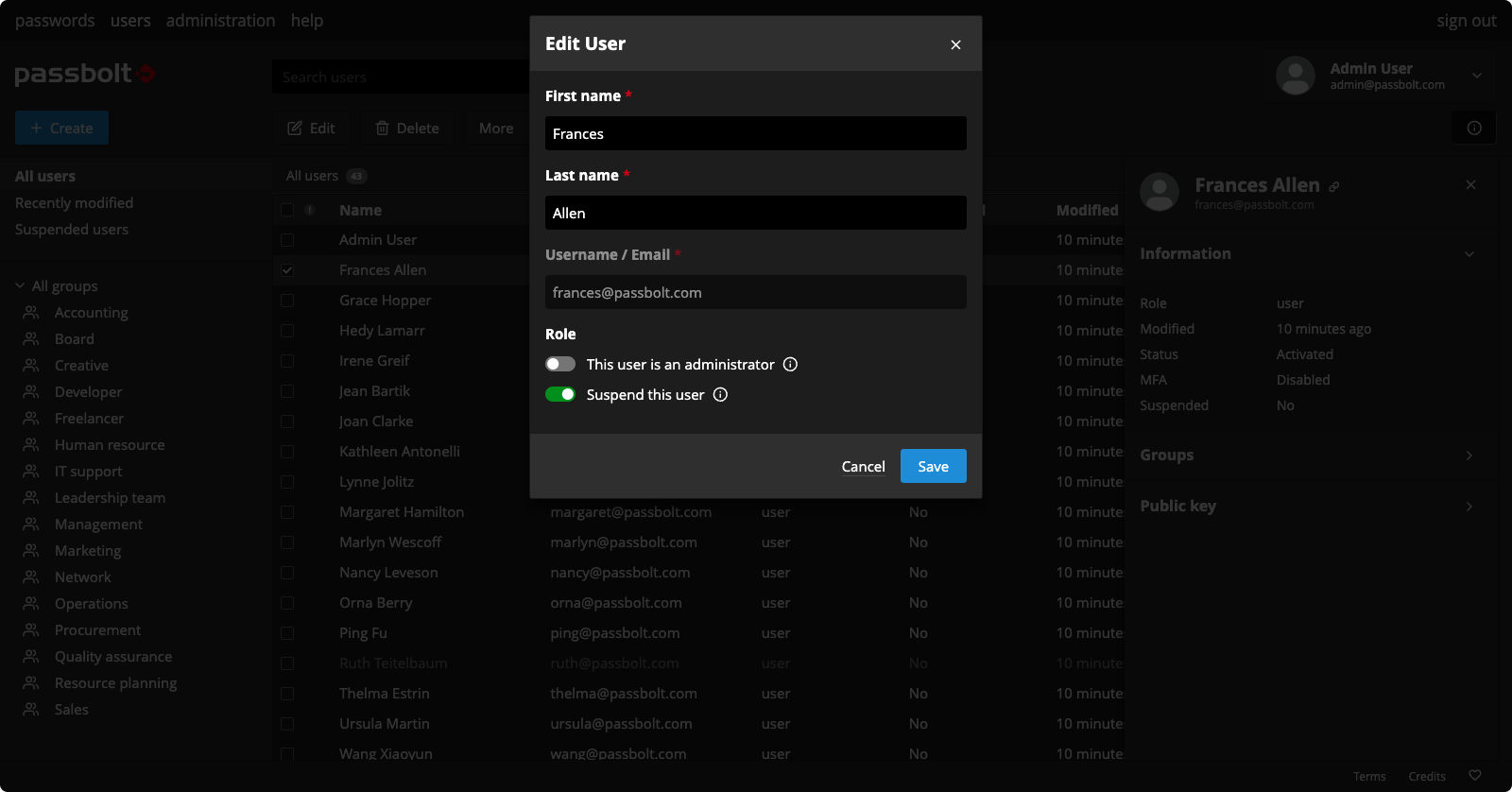
Task: Click the Last name field
Action: [756, 213]
